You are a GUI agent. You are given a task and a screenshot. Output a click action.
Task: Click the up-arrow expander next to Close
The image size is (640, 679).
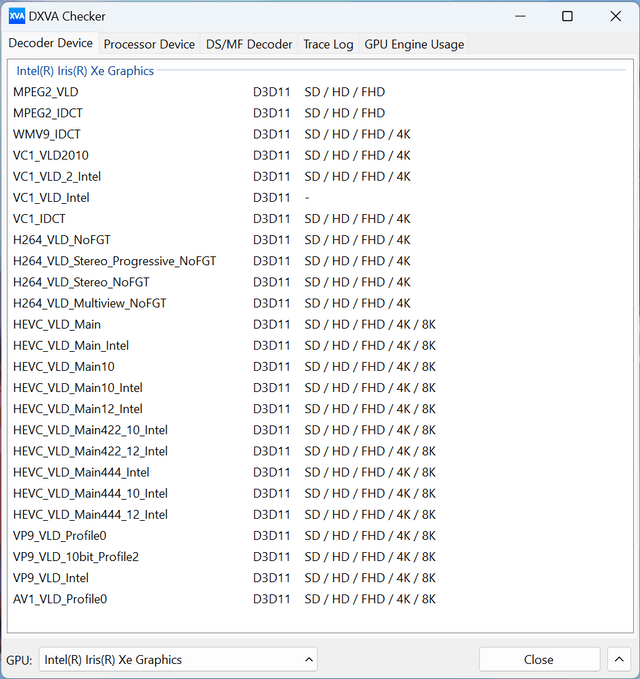coord(619,660)
